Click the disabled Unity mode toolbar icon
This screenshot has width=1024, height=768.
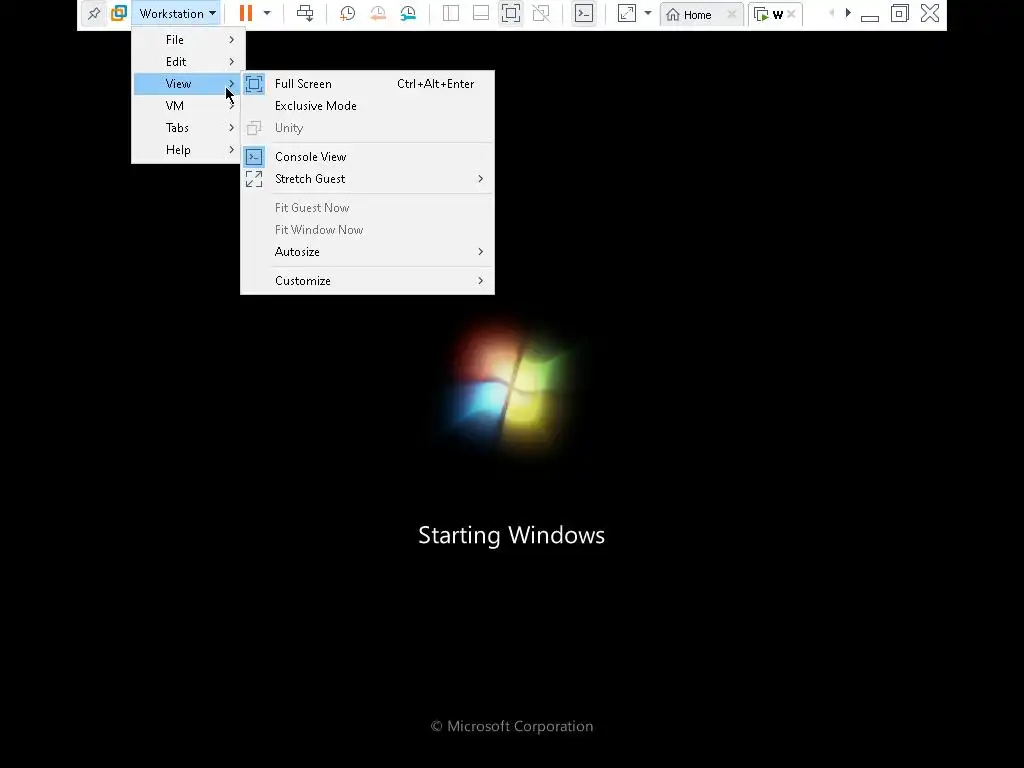click(541, 13)
